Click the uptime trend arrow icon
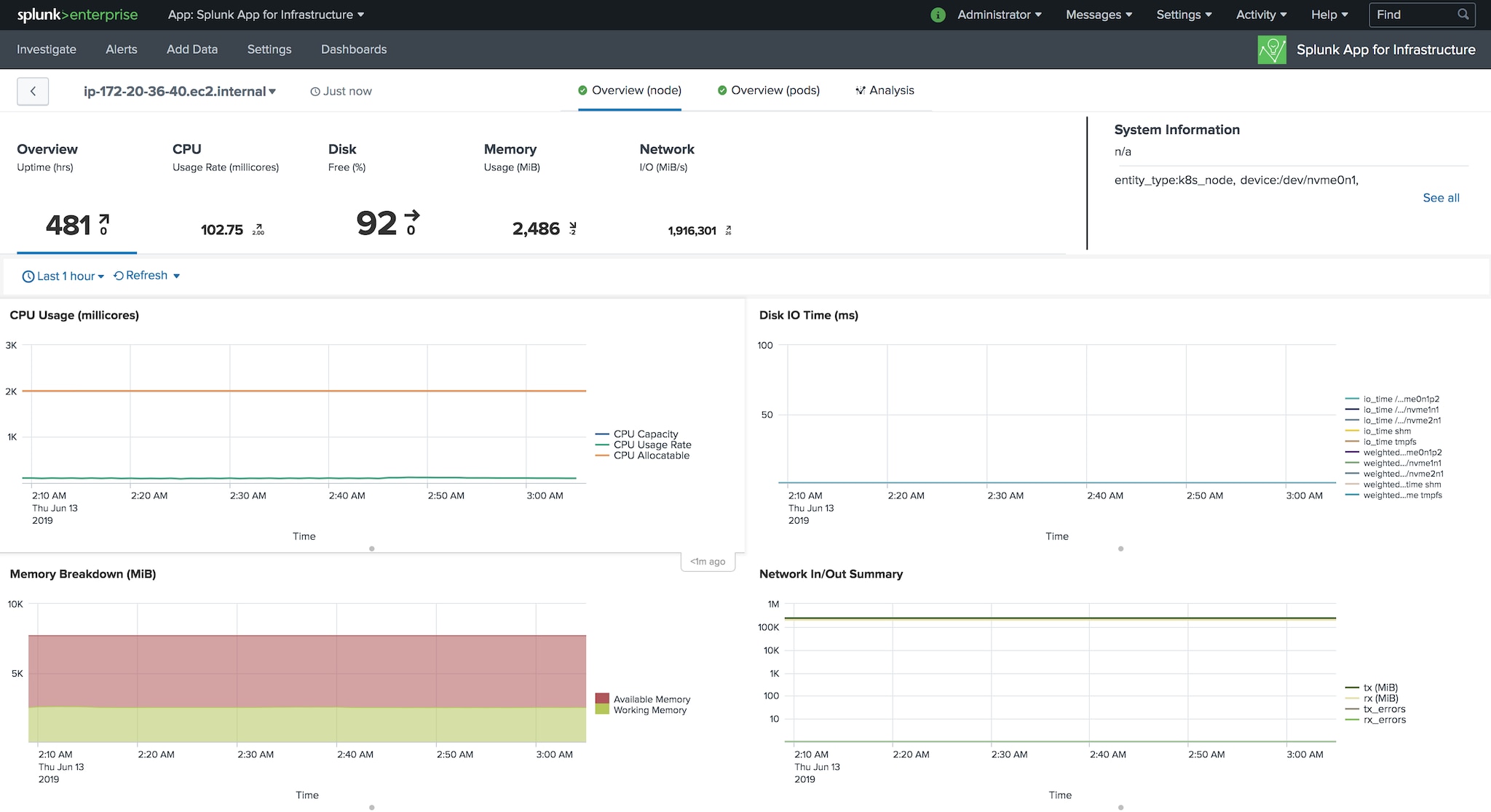Image resolution: width=1491 pixels, height=812 pixels. pyautogui.click(x=104, y=219)
